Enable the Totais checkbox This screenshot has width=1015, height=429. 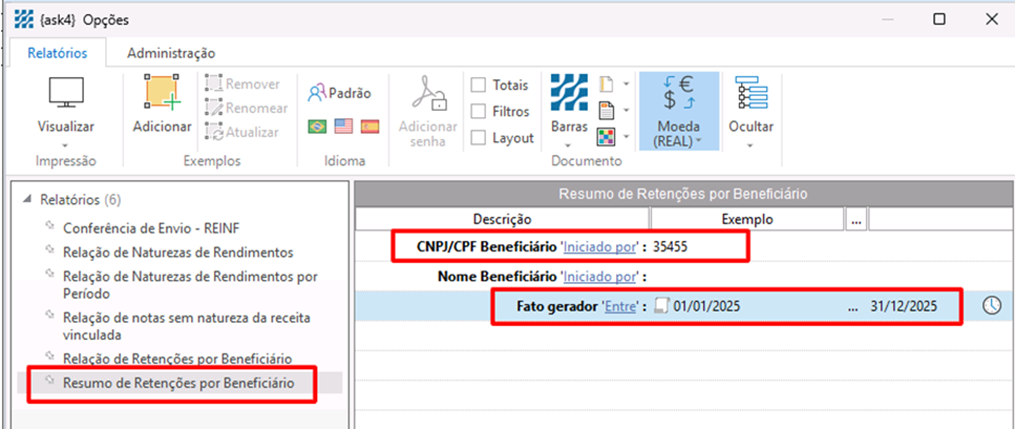tap(479, 85)
